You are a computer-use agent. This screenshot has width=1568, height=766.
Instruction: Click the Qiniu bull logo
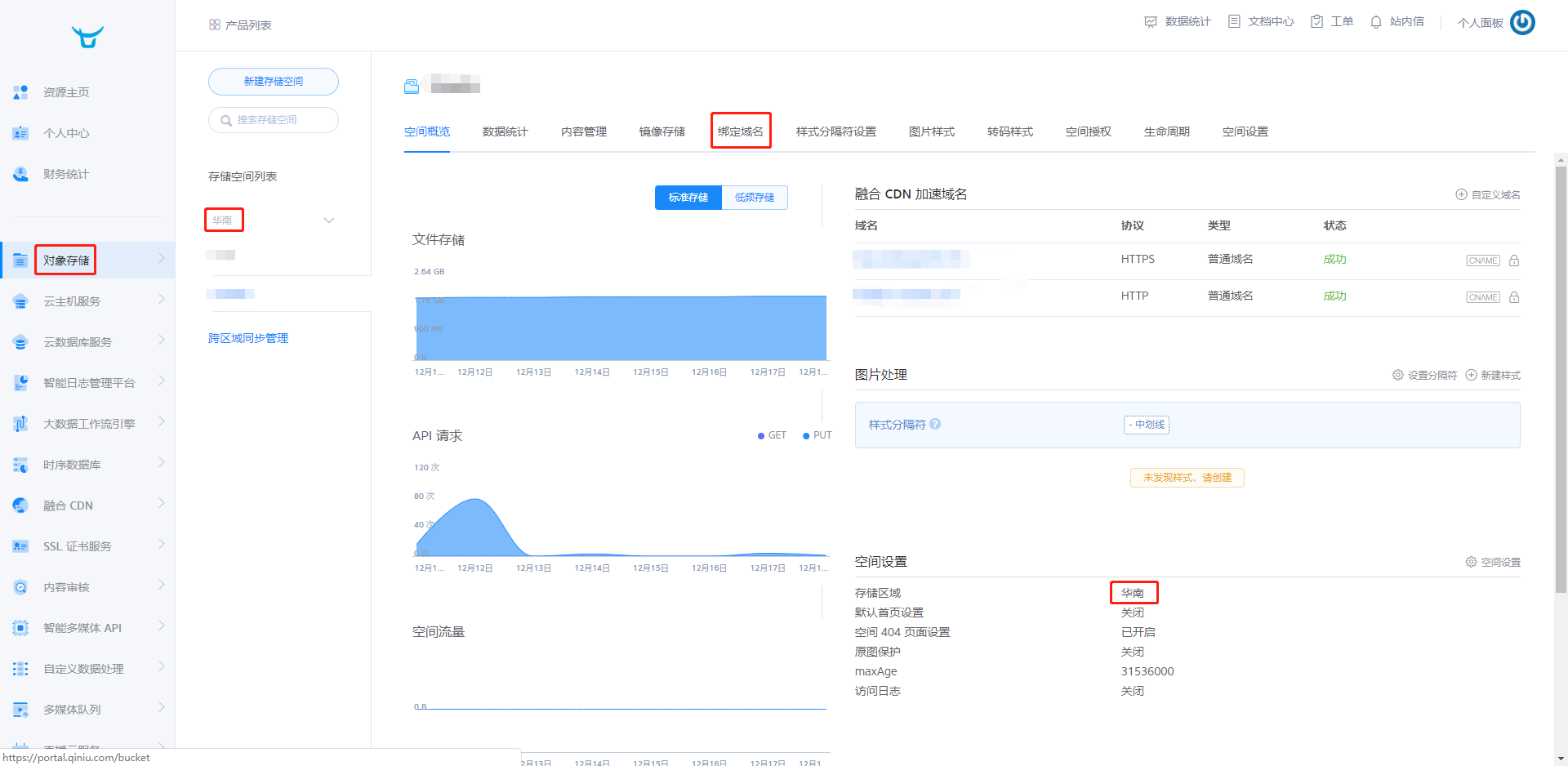[x=87, y=37]
